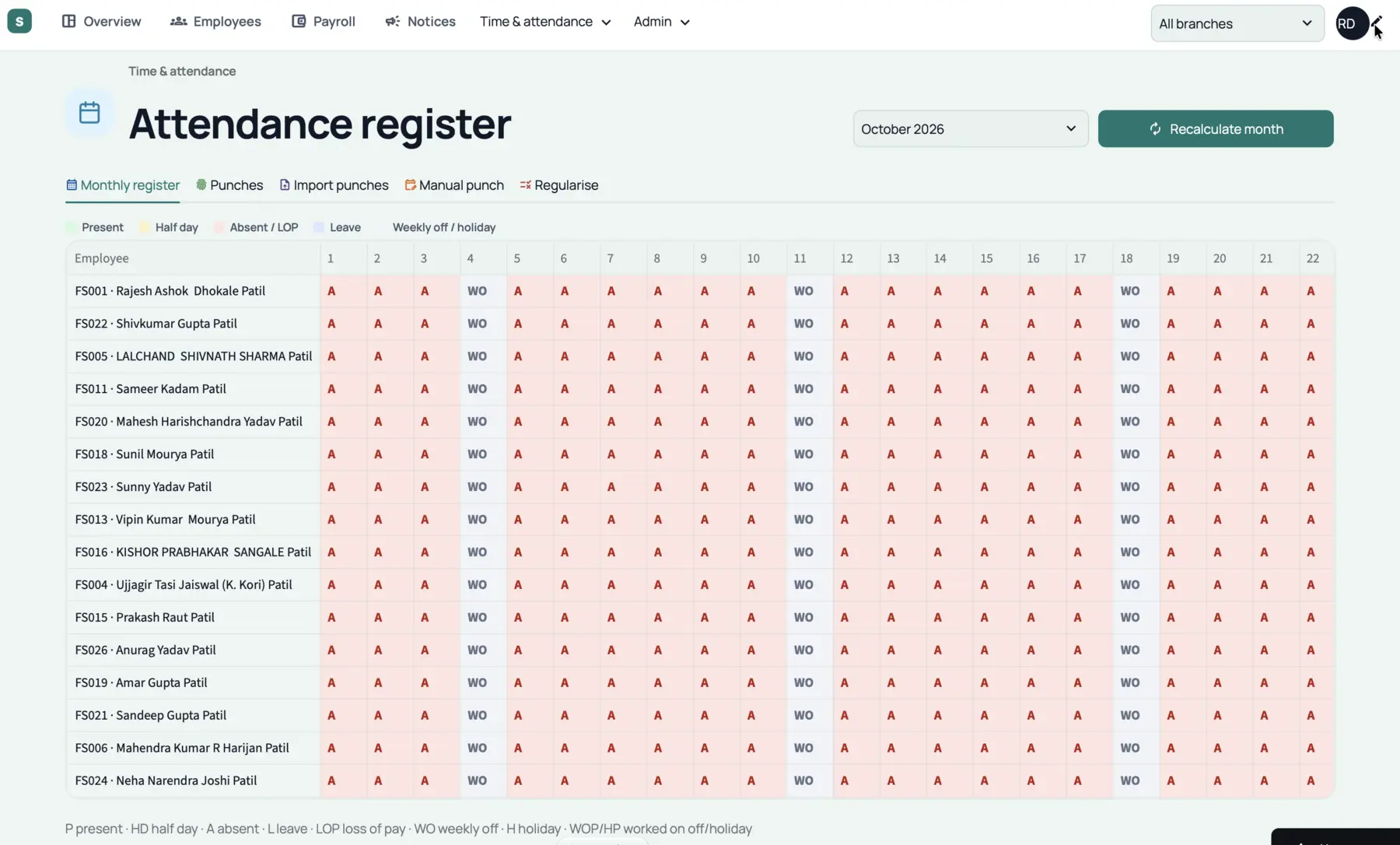Viewport: 1400px width, 845px height.
Task: Select employee FS004 · Ujjagir Tasi Jaiswal Patil
Action: (184, 585)
